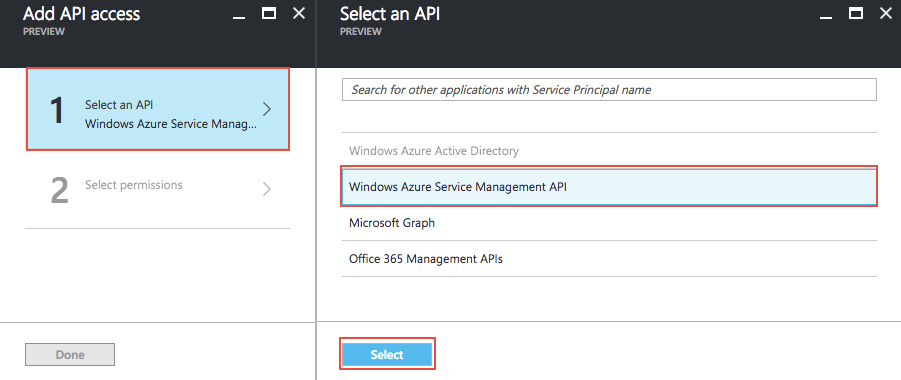Expand chevron beside Select permissions step
This screenshot has width=901, height=380.
267,189
